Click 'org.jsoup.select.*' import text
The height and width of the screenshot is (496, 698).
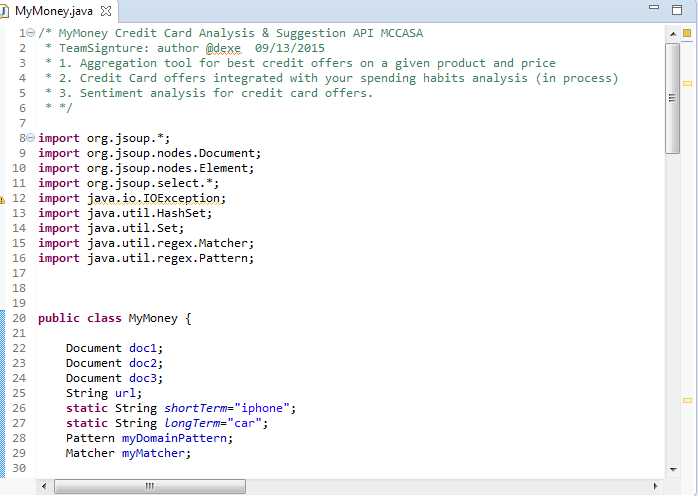coord(150,183)
